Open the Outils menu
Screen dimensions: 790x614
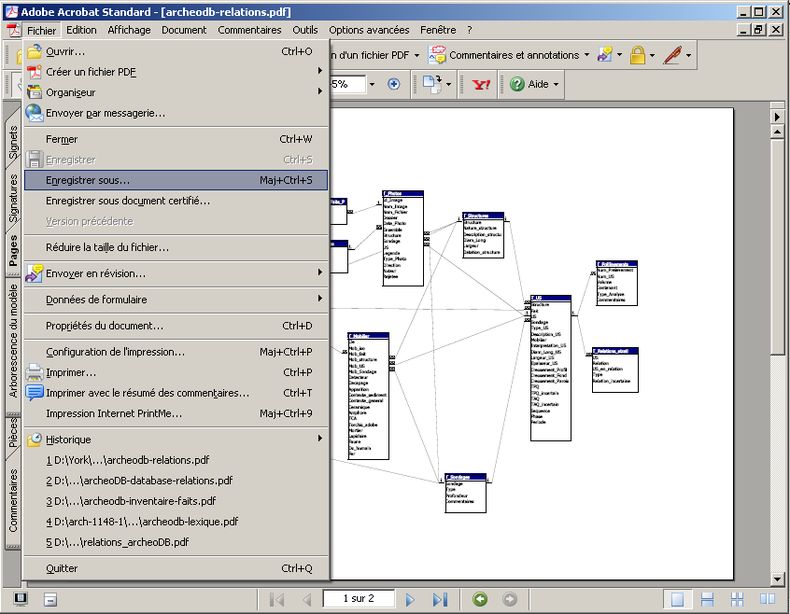click(305, 30)
